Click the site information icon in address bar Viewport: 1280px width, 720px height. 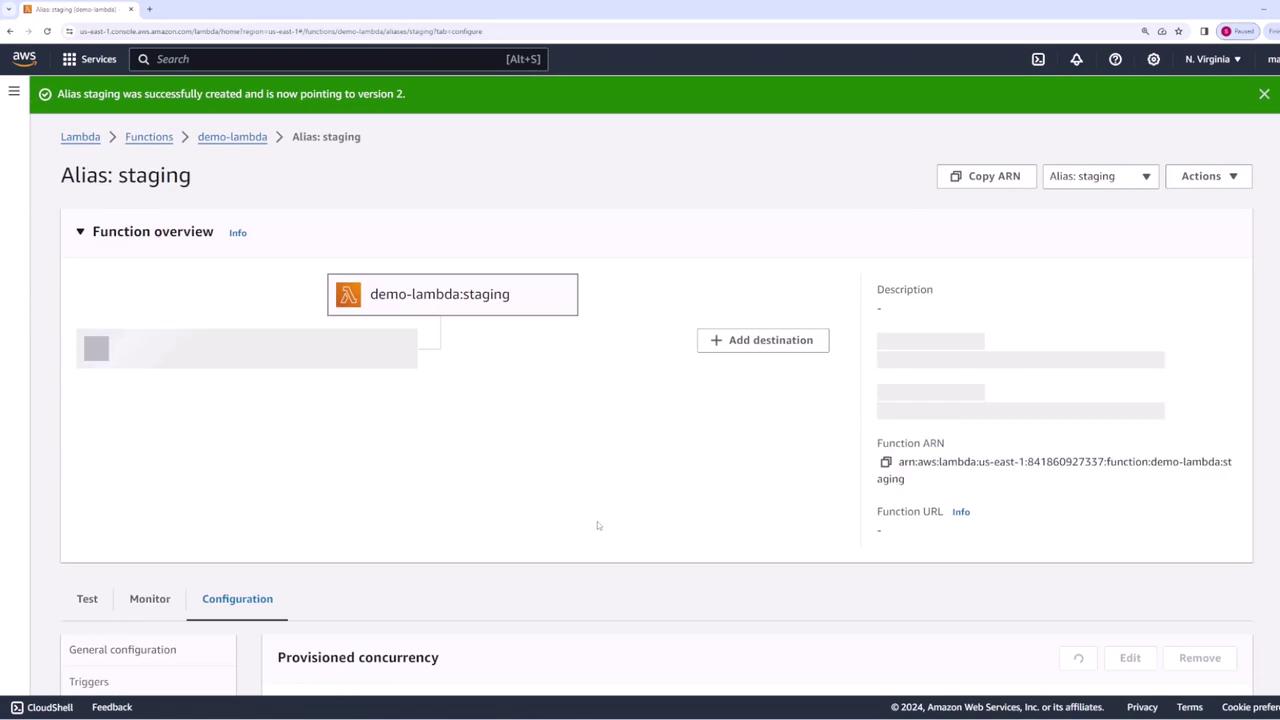point(69,31)
